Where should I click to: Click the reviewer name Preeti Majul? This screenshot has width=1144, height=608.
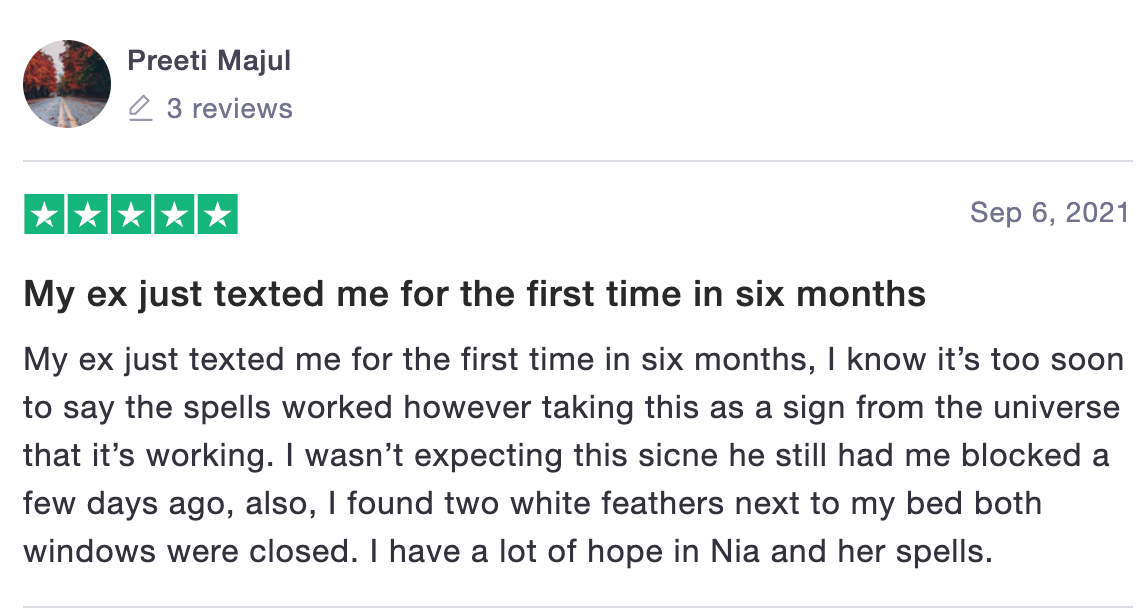coord(209,61)
